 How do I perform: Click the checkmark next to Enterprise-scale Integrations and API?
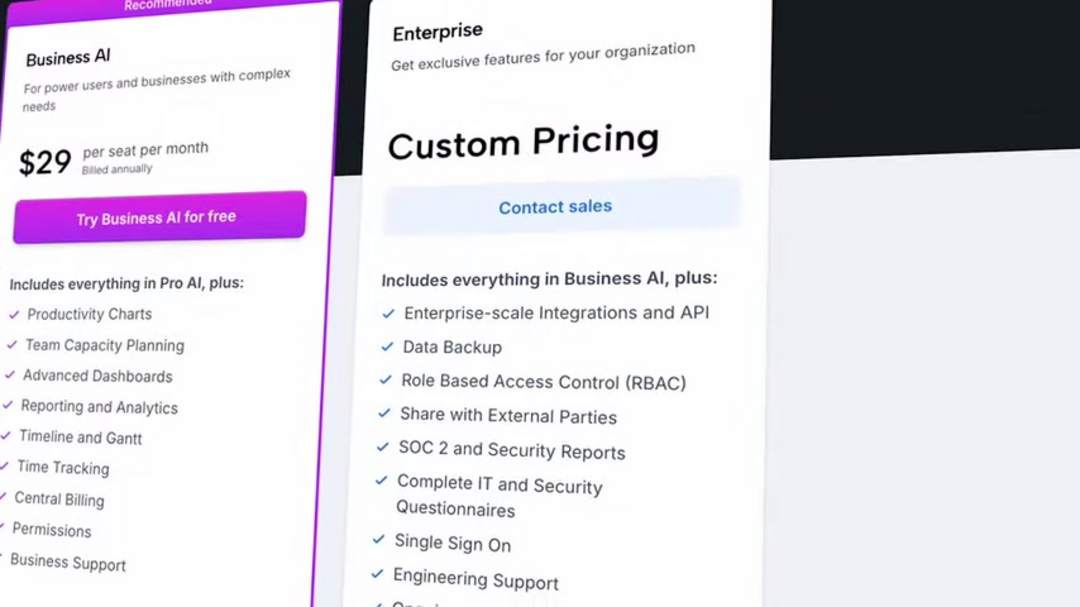click(x=388, y=314)
